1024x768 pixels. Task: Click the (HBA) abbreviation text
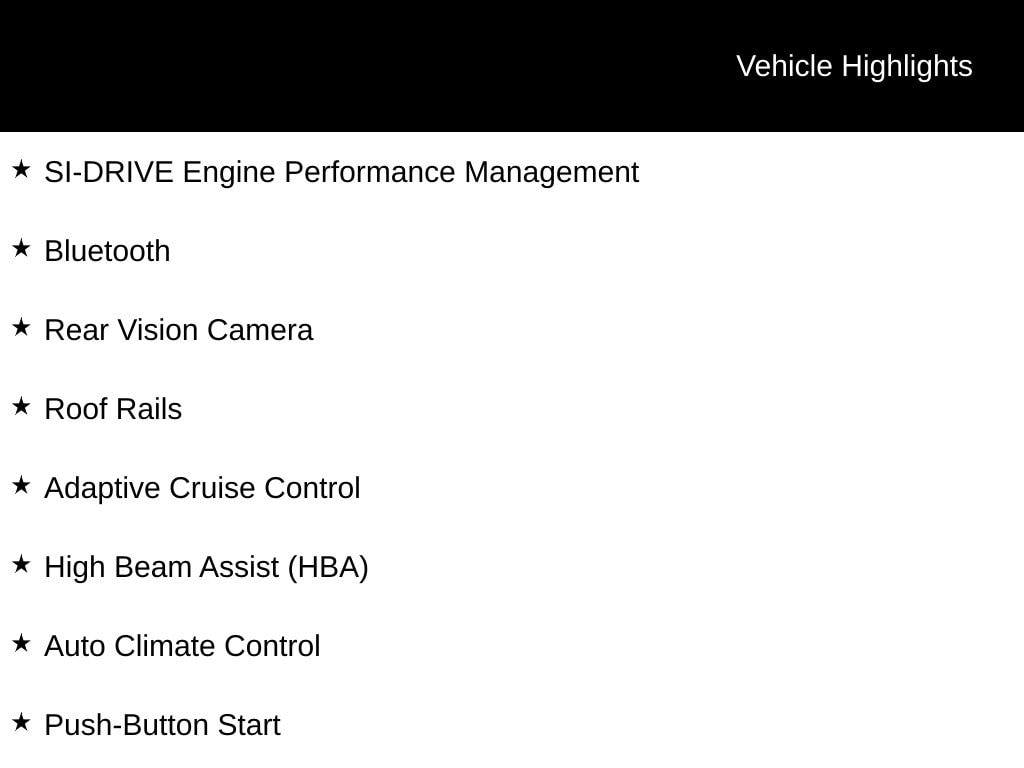coord(328,567)
